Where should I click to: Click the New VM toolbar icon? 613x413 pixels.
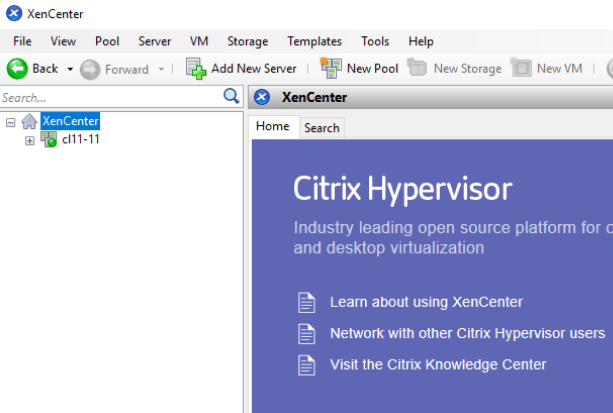521,67
